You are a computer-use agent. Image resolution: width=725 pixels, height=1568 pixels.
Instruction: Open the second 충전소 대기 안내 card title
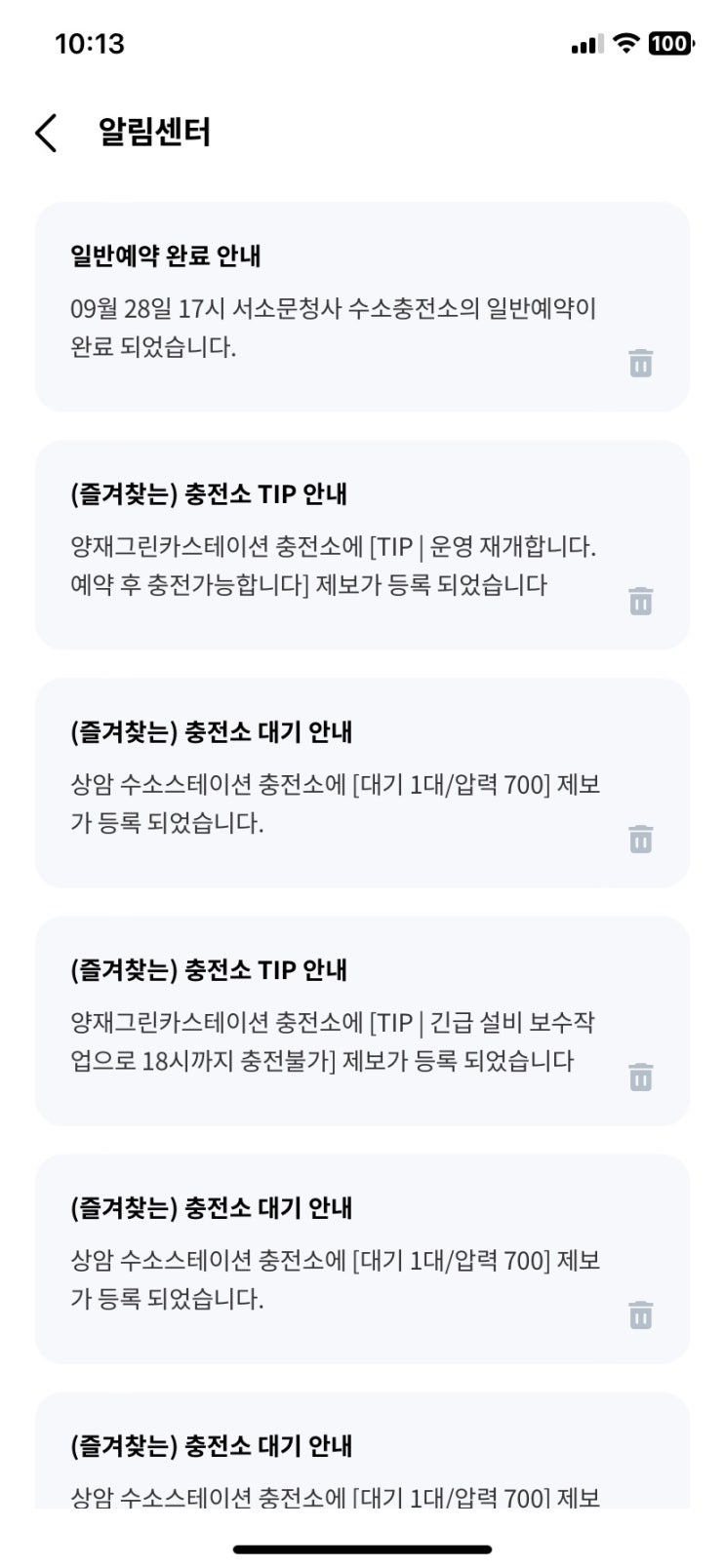click(x=211, y=1208)
